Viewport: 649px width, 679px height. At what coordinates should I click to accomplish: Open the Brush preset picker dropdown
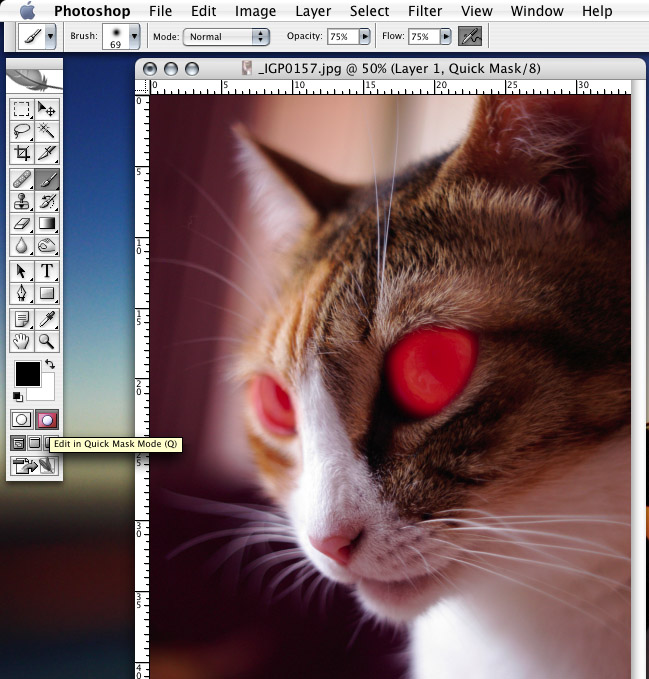pyautogui.click(x=135, y=36)
